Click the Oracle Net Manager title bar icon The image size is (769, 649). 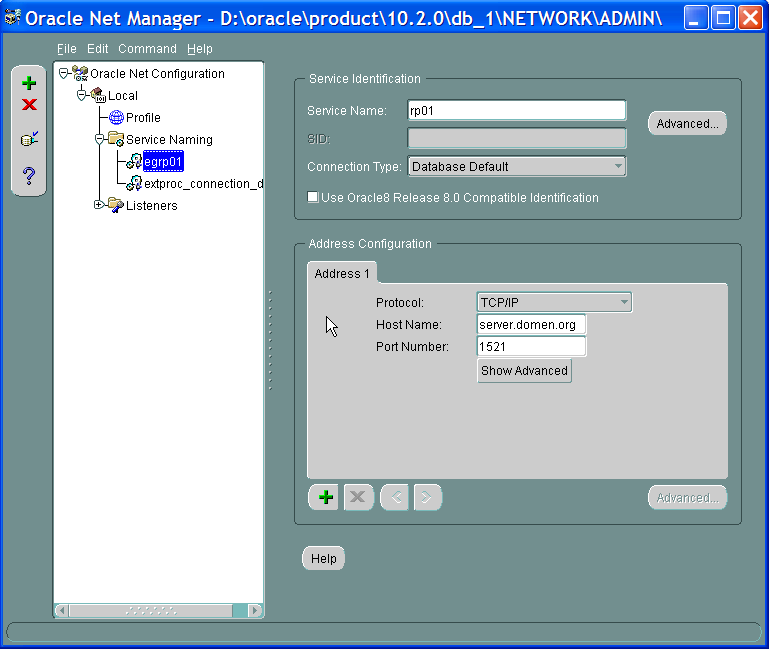[x=12, y=17]
